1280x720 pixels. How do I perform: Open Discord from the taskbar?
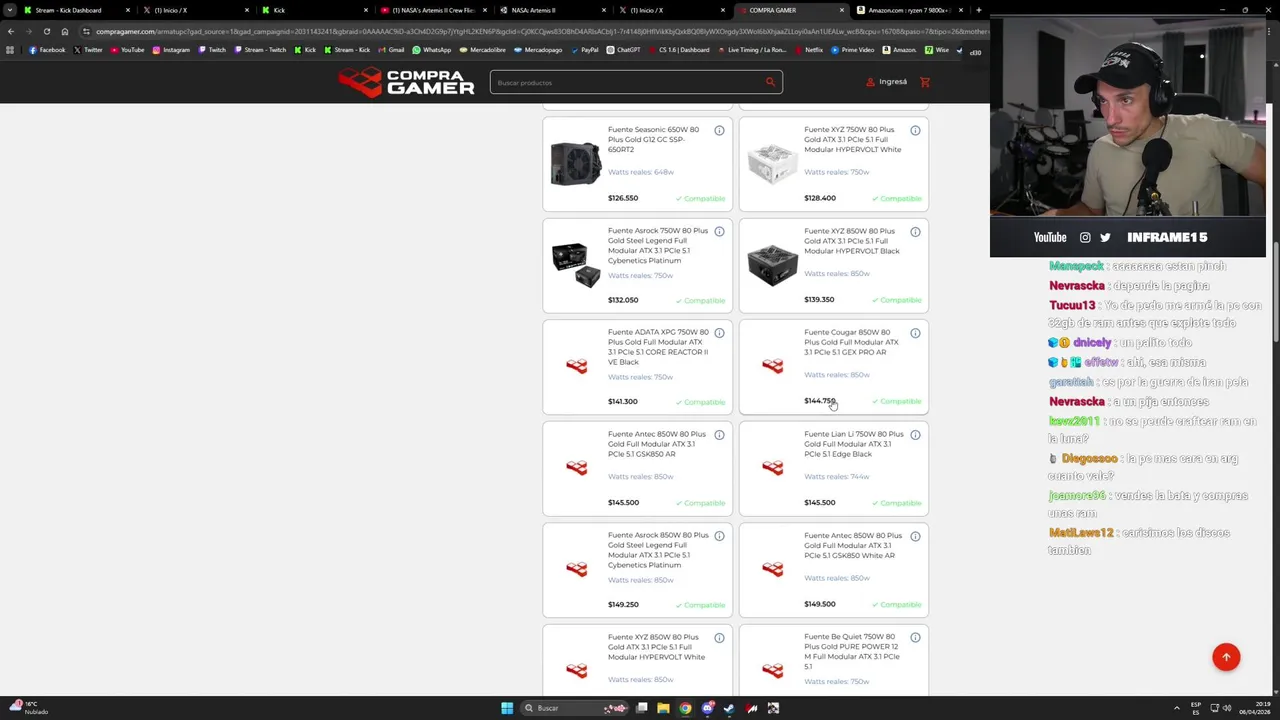(707, 708)
